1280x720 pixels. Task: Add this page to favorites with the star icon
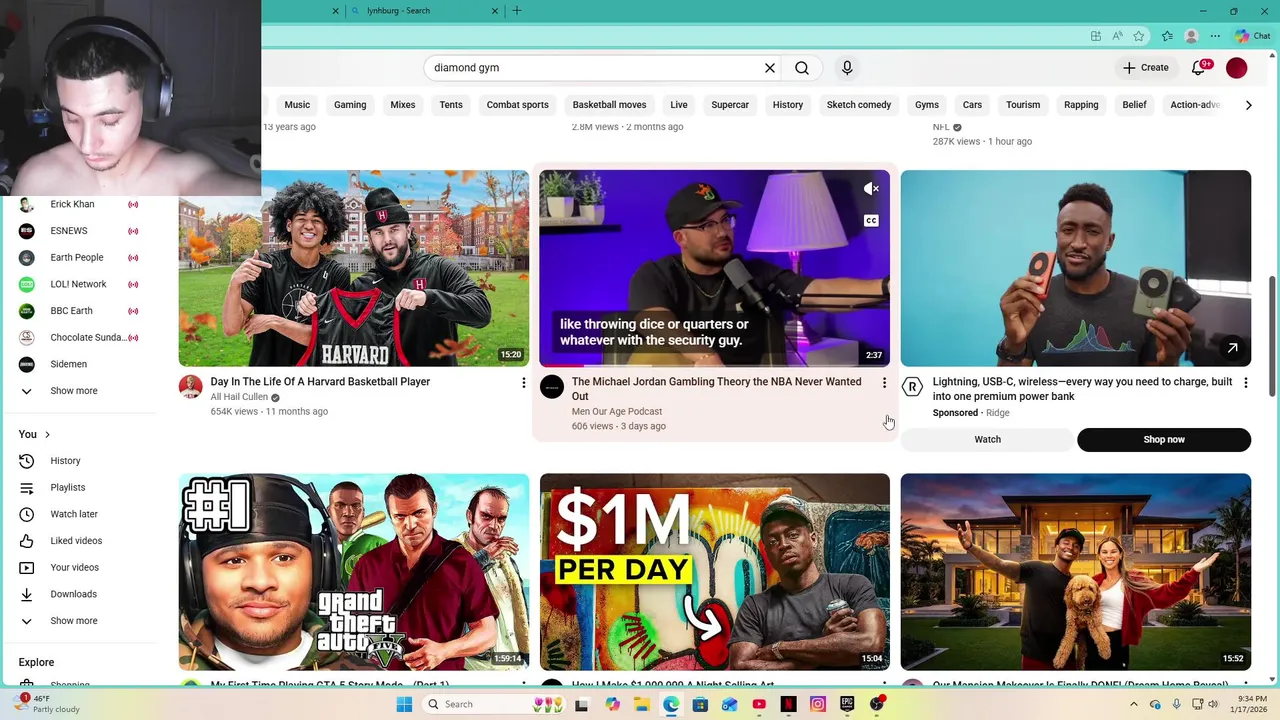coord(1139,36)
